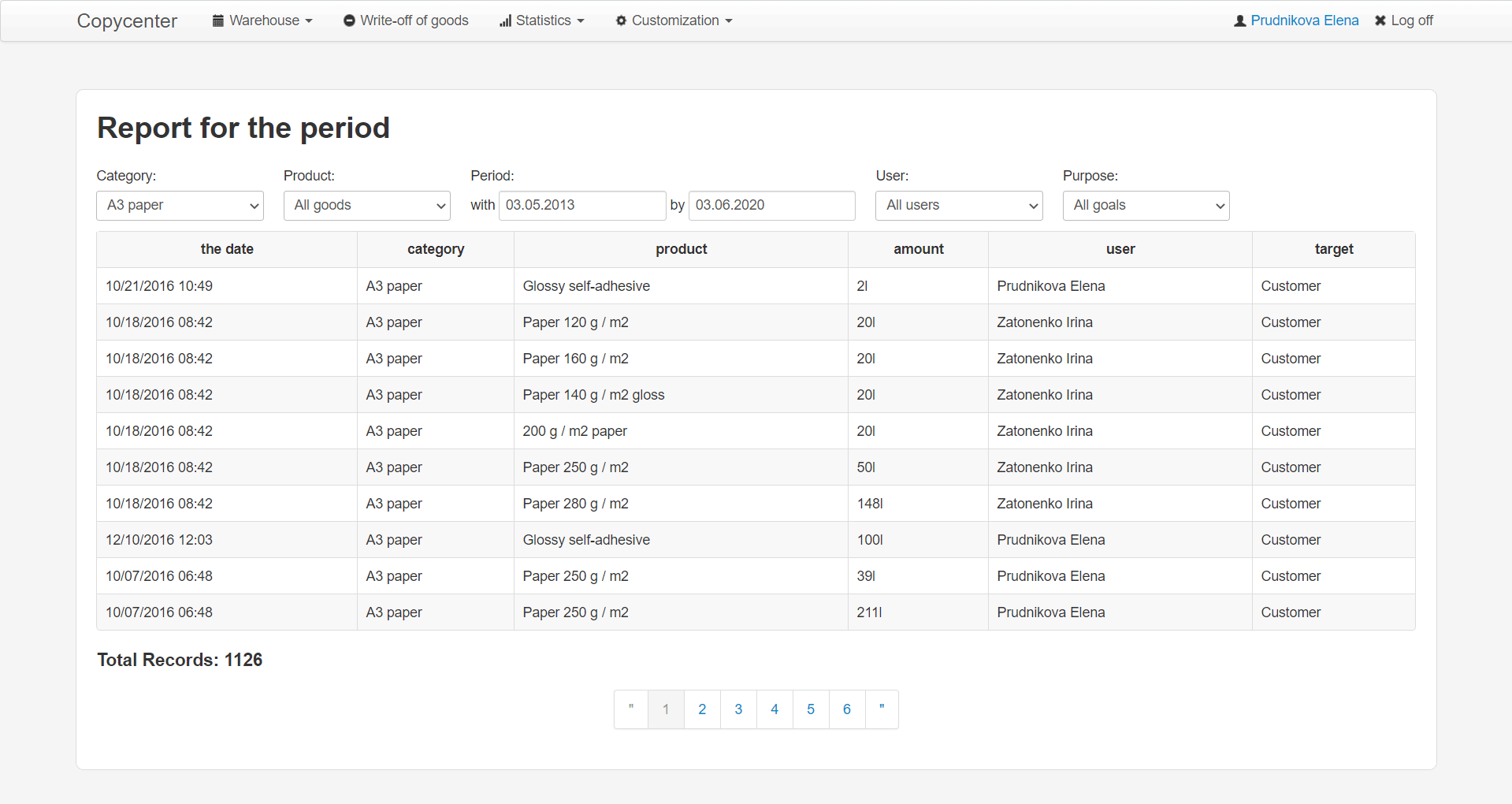Go to page 4 of results
Viewport: 1512px width, 804px height.
coord(775,709)
